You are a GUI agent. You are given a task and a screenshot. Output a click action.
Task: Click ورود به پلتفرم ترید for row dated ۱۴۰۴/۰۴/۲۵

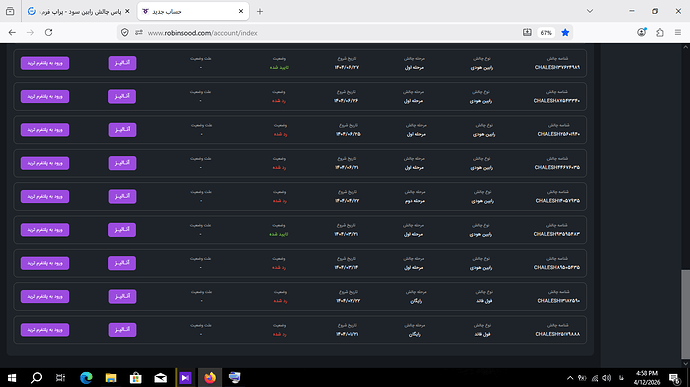[x=45, y=130]
